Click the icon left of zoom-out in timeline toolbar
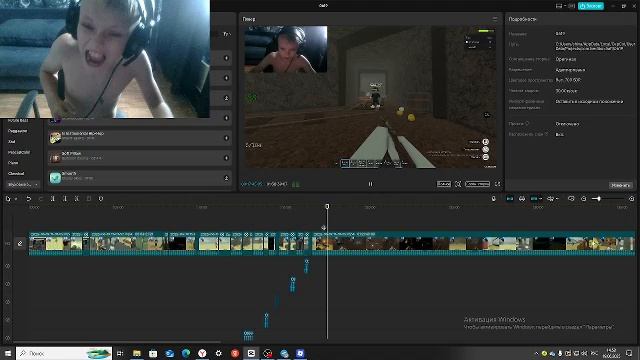640x360 pixels. click(x=571, y=199)
